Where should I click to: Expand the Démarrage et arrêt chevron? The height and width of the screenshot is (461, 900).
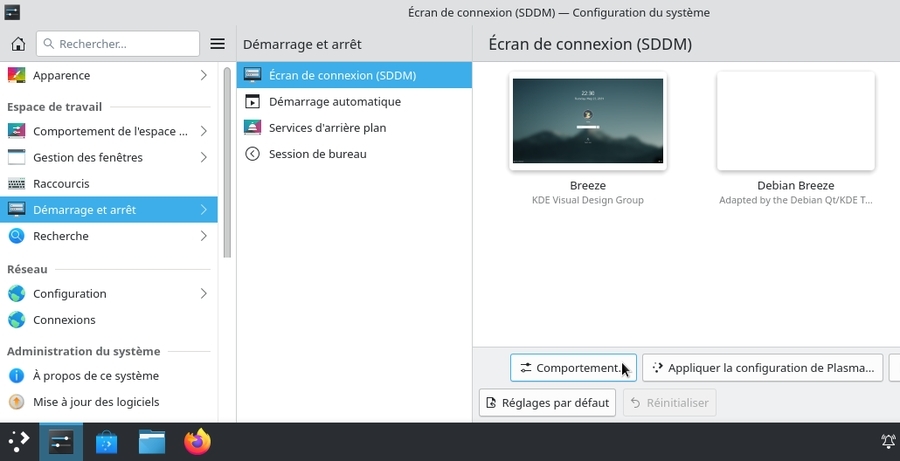point(204,210)
